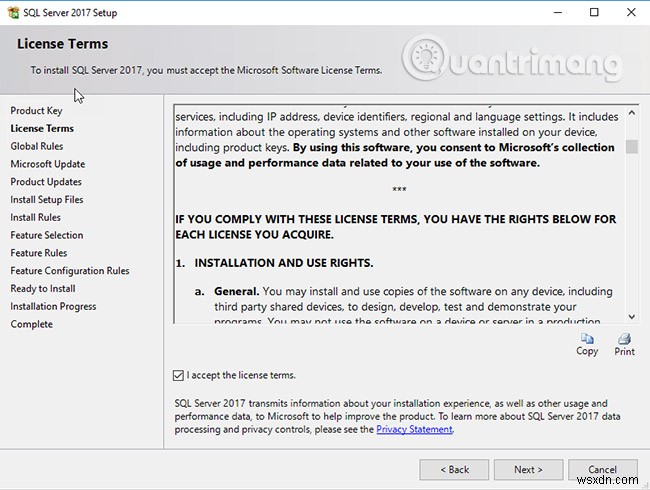Open the Privacy Statement link

pos(414,429)
